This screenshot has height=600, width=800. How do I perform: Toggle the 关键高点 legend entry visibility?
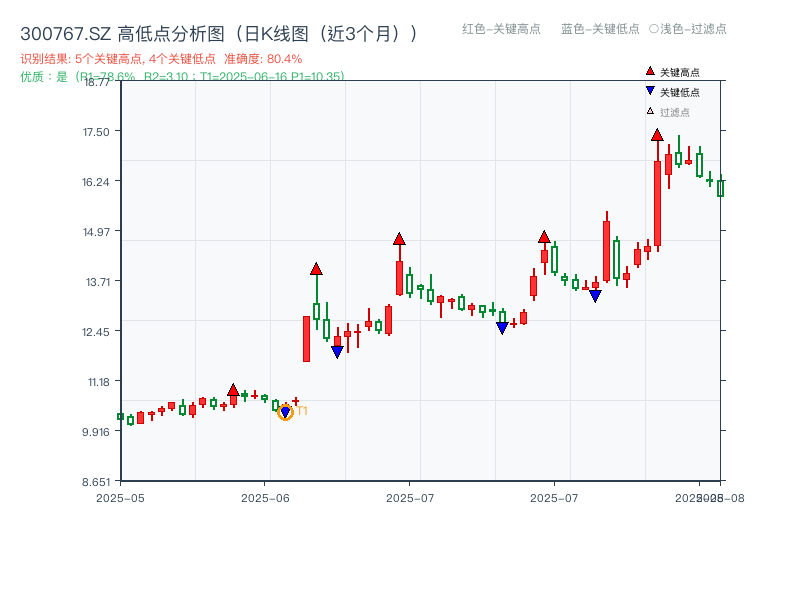668,70
